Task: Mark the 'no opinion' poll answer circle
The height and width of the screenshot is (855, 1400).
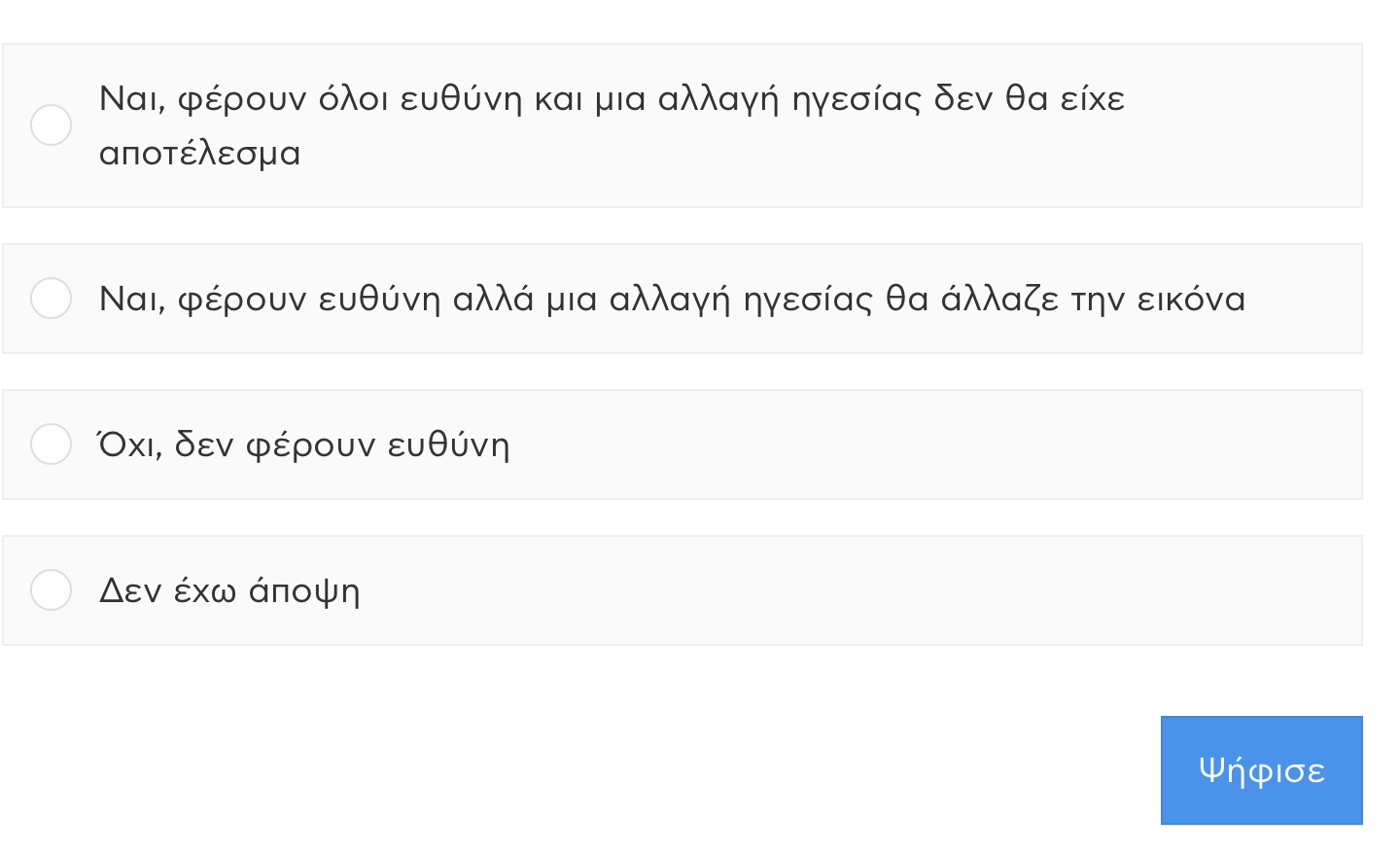Action: click(51, 590)
